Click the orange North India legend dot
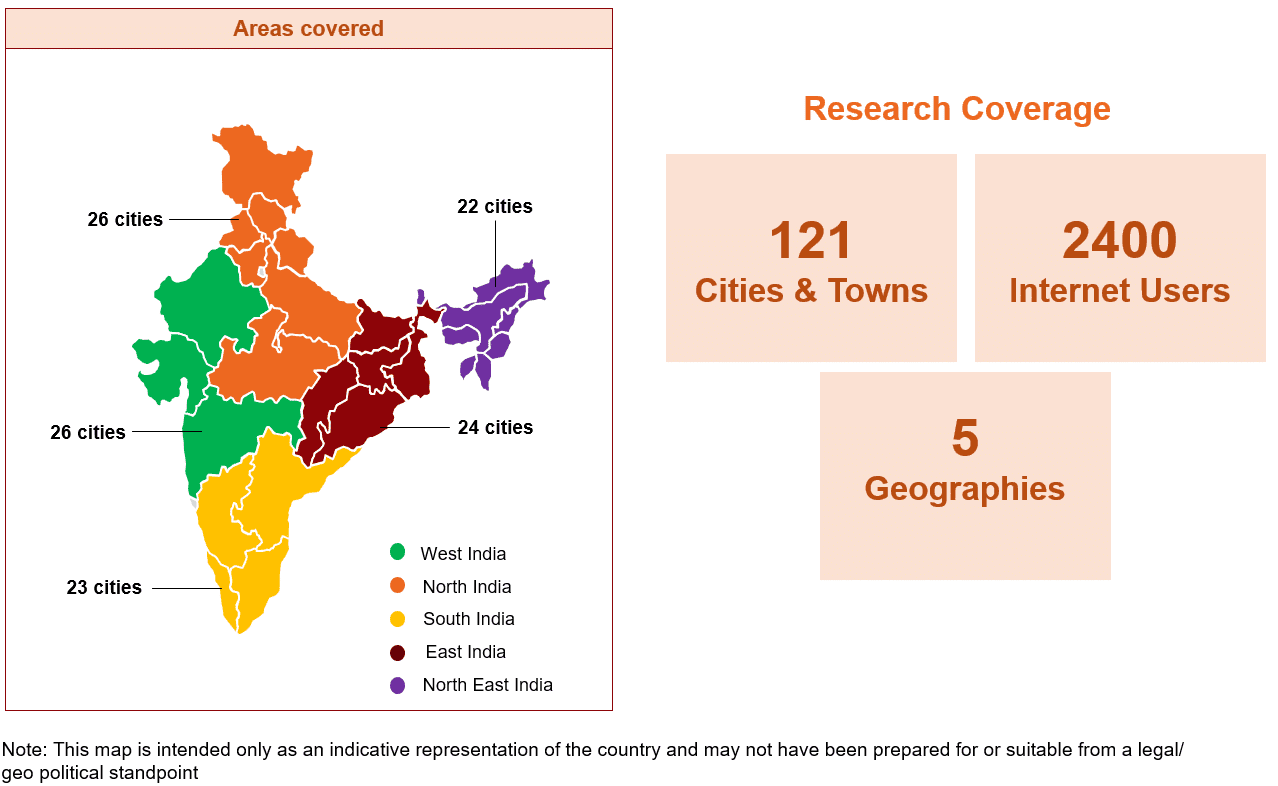1278x786 pixels. point(398,586)
